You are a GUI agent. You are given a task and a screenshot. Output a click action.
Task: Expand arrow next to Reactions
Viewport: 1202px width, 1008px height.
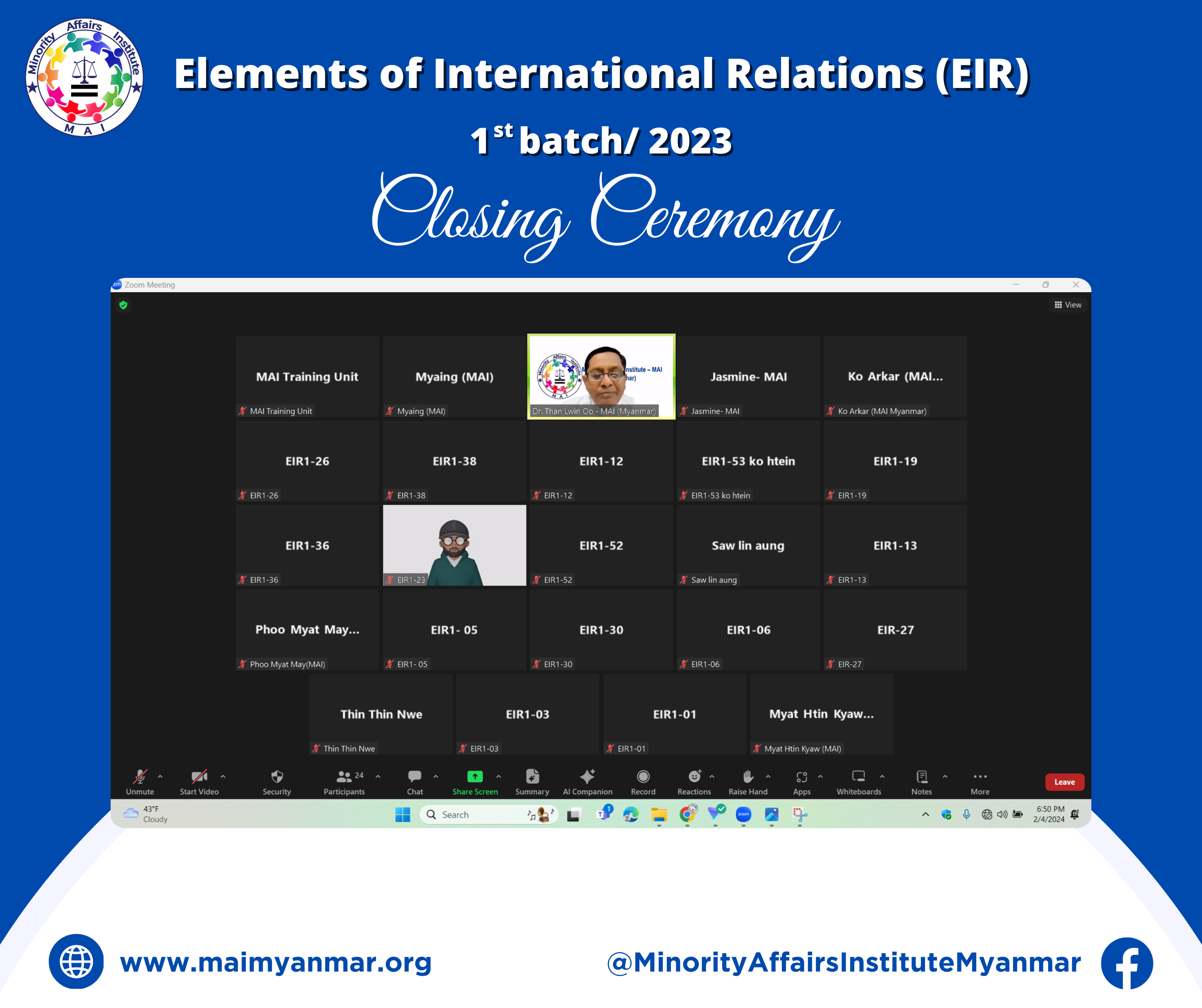pyautogui.click(x=712, y=777)
